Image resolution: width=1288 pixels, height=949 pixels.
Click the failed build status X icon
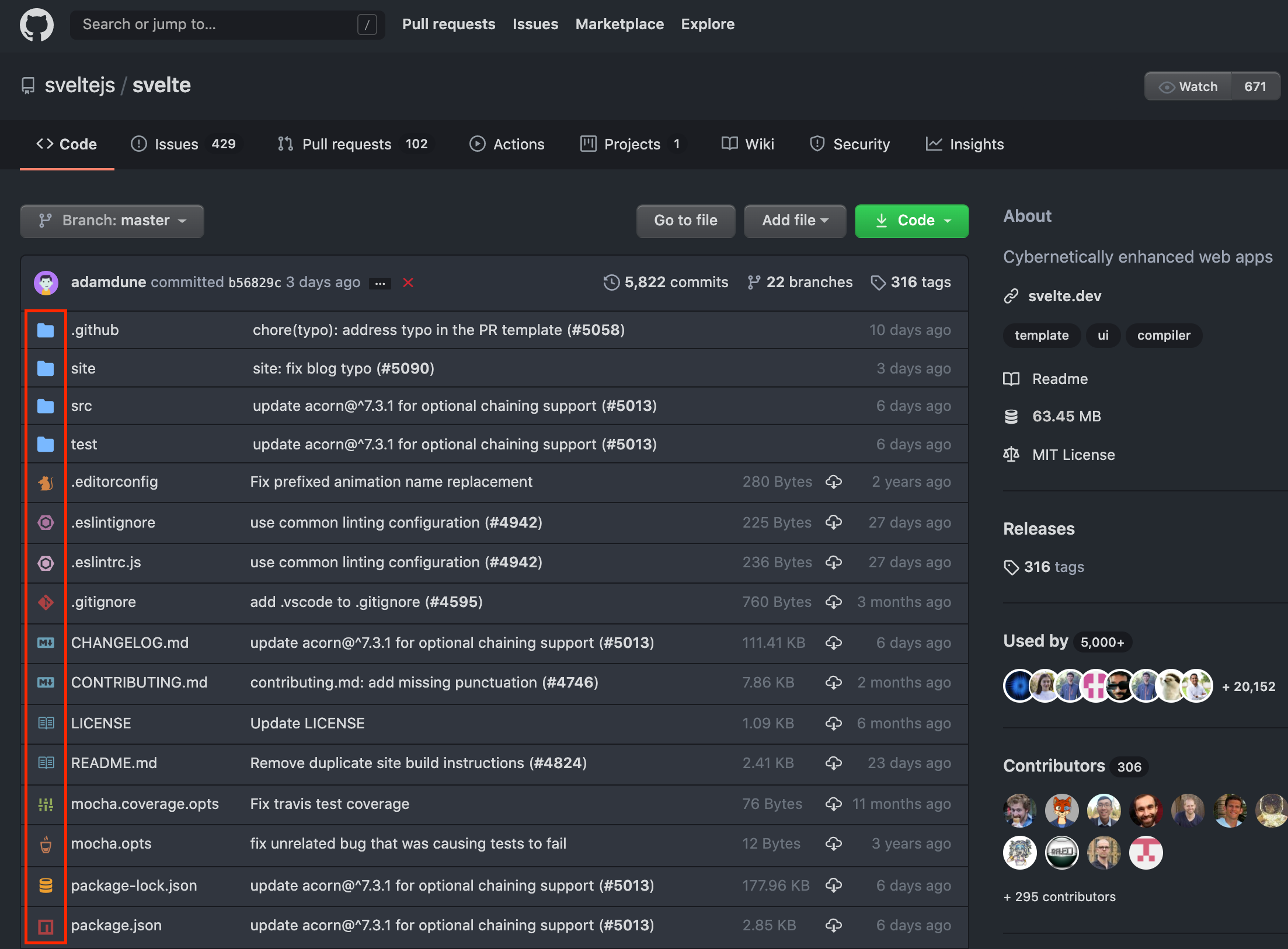[408, 282]
